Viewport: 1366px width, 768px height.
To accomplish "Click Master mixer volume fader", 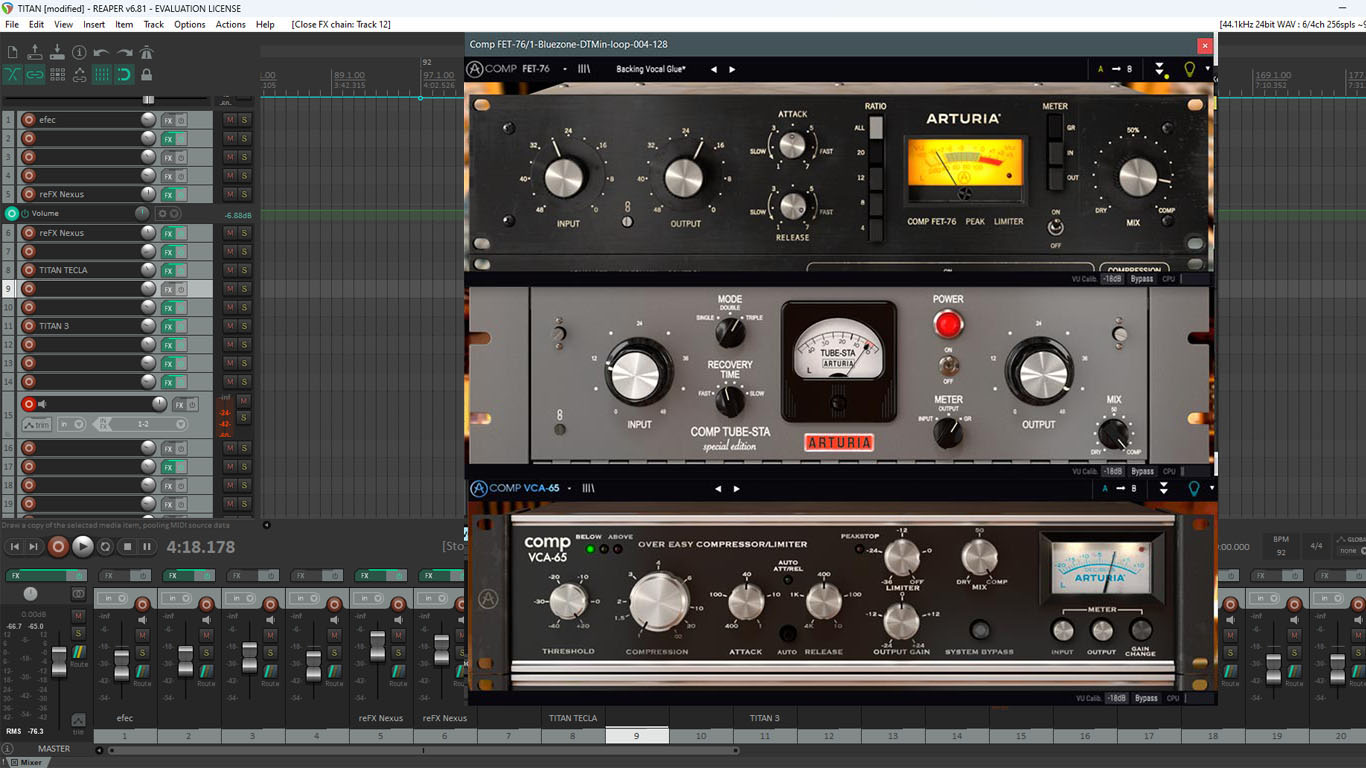I will 59,660.
